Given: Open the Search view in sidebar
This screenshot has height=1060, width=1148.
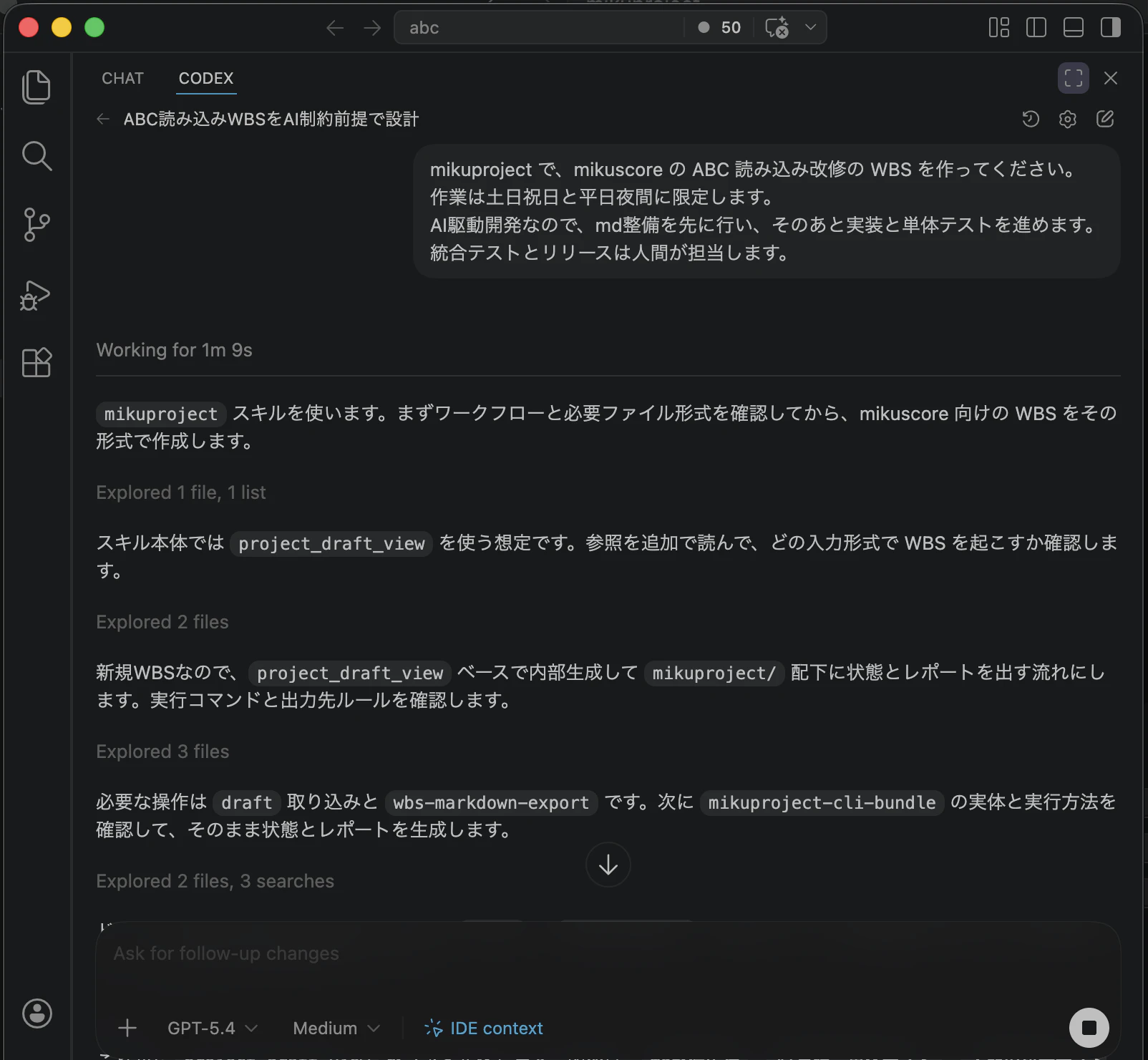Looking at the screenshot, I should click(37, 156).
